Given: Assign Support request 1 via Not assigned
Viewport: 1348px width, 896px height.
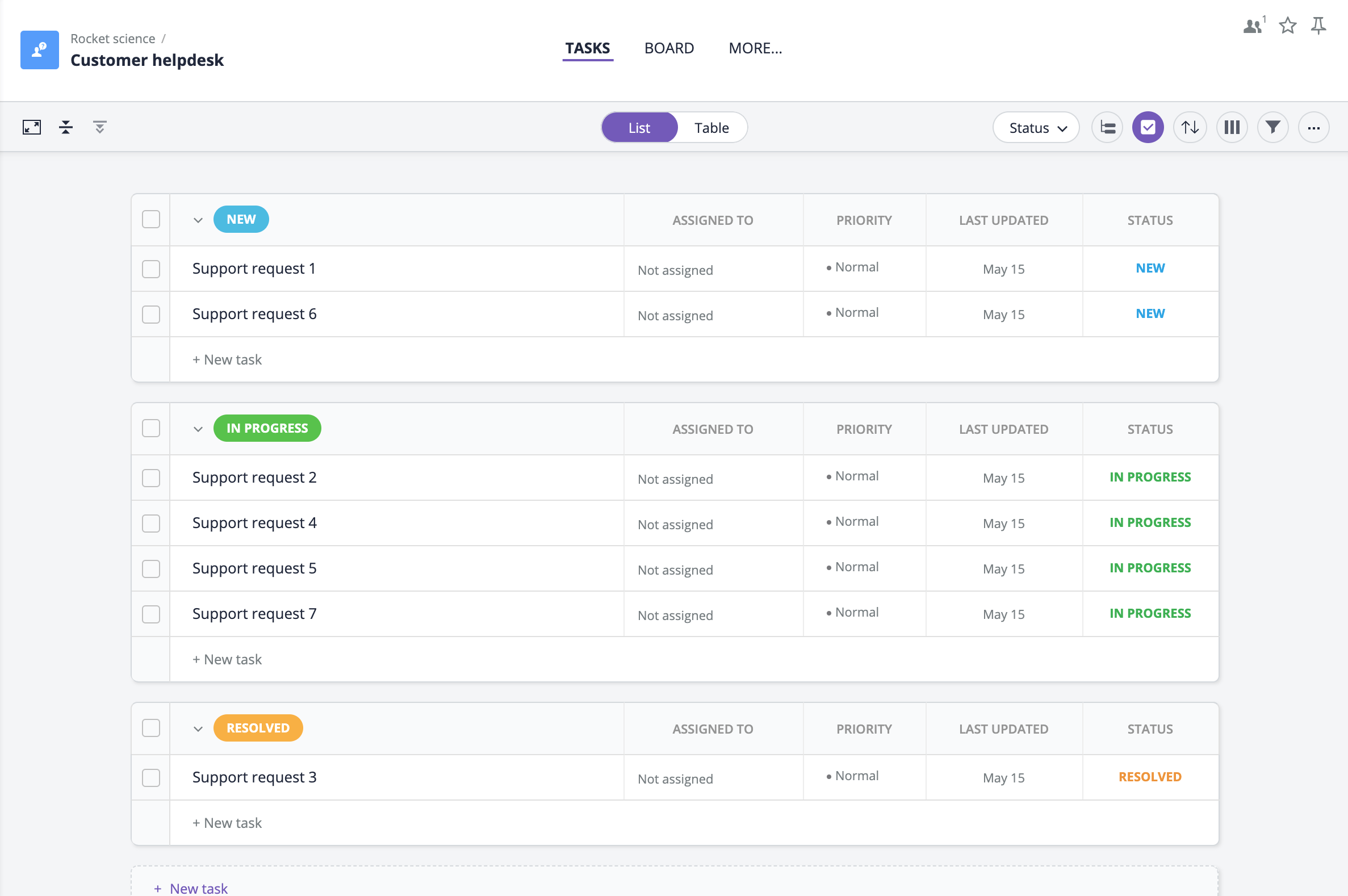Looking at the screenshot, I should coord(675,270).
